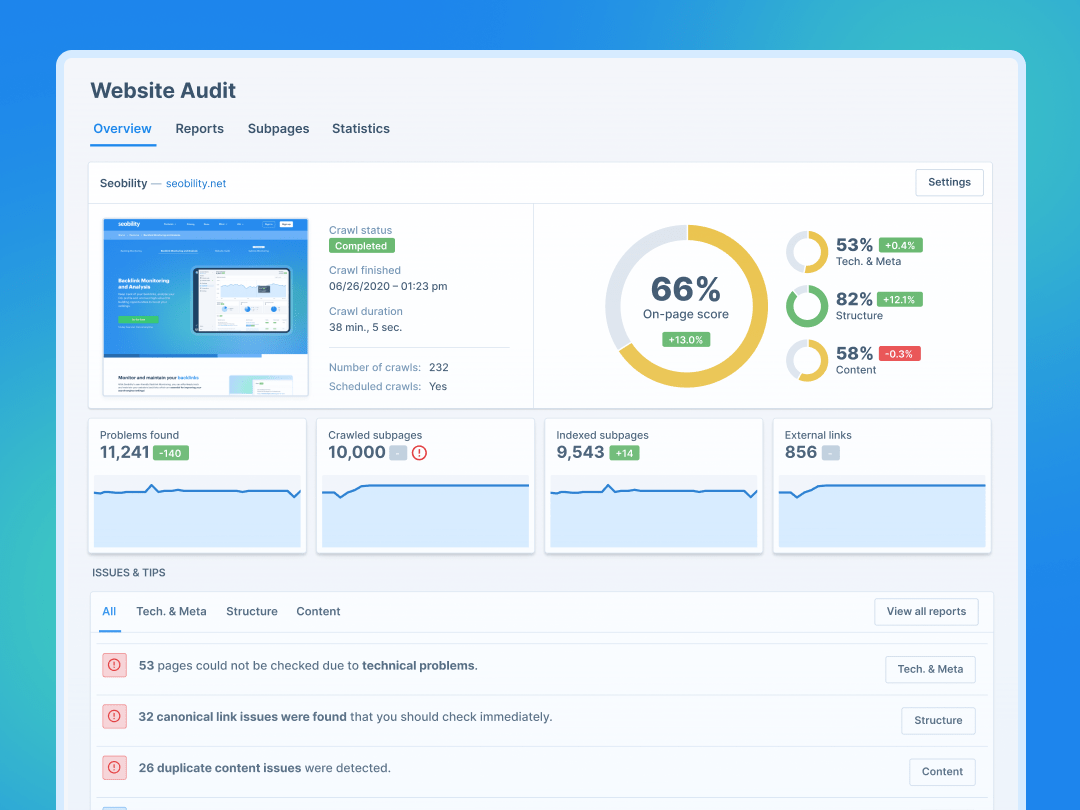Select the Statistics tab
Image resolution: width=1080 pixels, height=810 pixels.
[361, 129]
